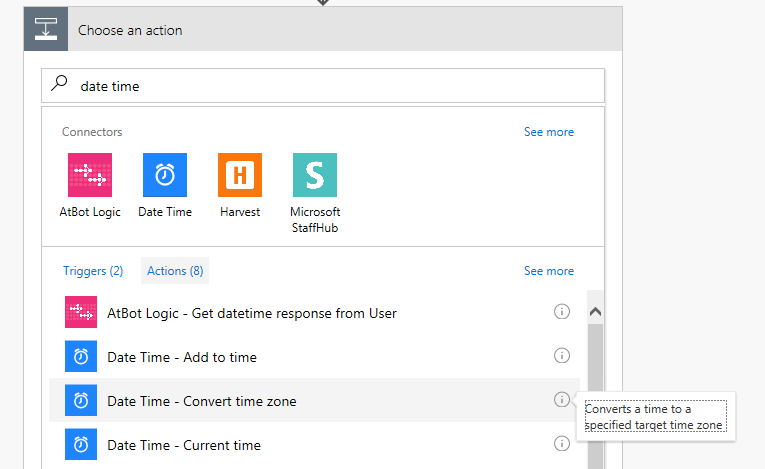Viewport: 765px width, 469px height.
Task: Click the Choose an action title text
Action: (x=130, y=30)
